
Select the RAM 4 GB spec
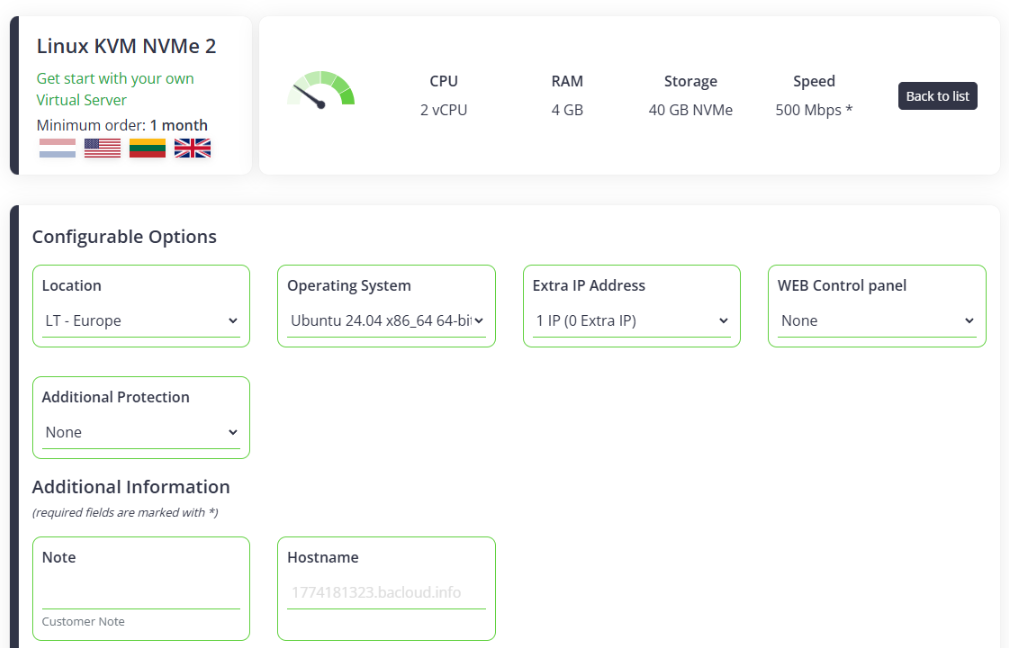click(x=567, y=96)
